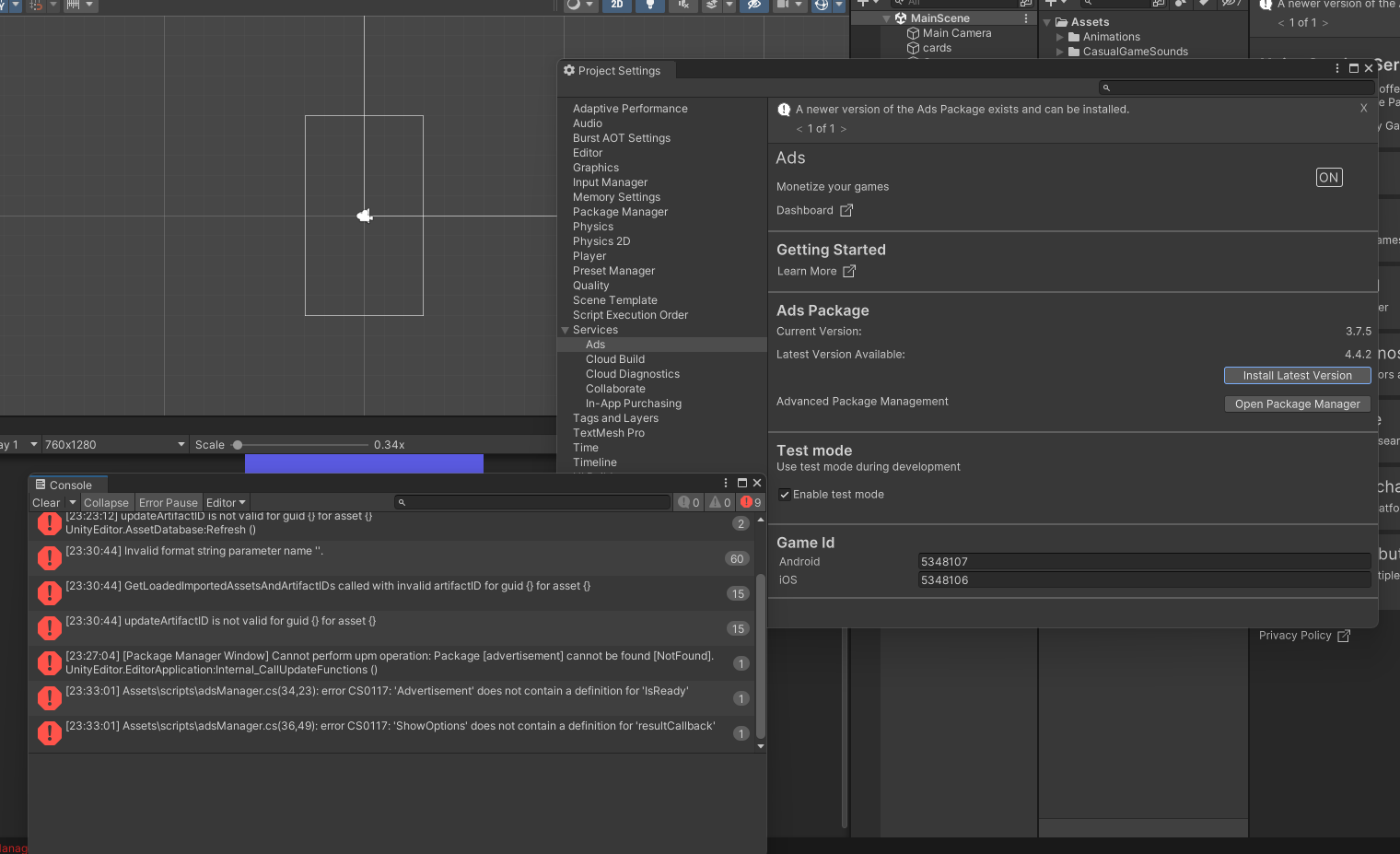Toggle info messages filter in Console
The width and height of the screenshot is (1400, 854).
[689, 502]
